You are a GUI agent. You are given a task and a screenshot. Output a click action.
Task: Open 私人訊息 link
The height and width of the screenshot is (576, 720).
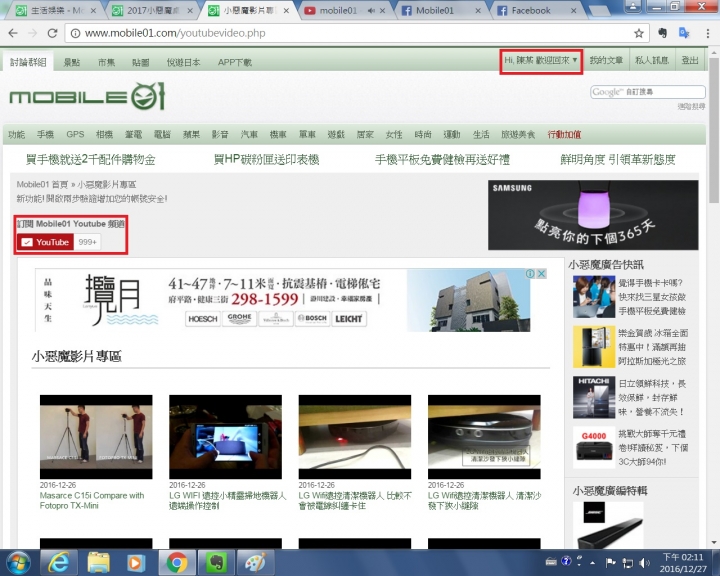pyautogui.click(x=652, y=60)
